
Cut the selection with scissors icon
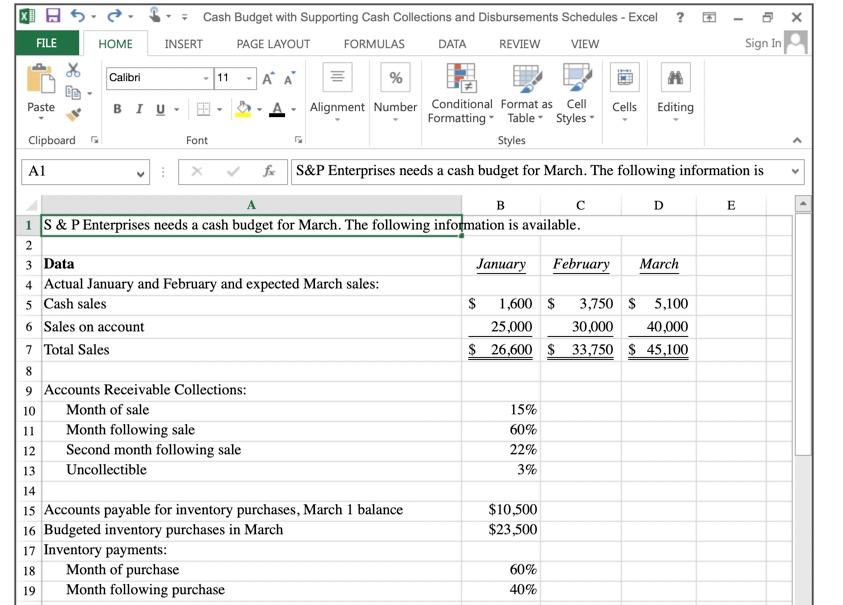(73, 70)
